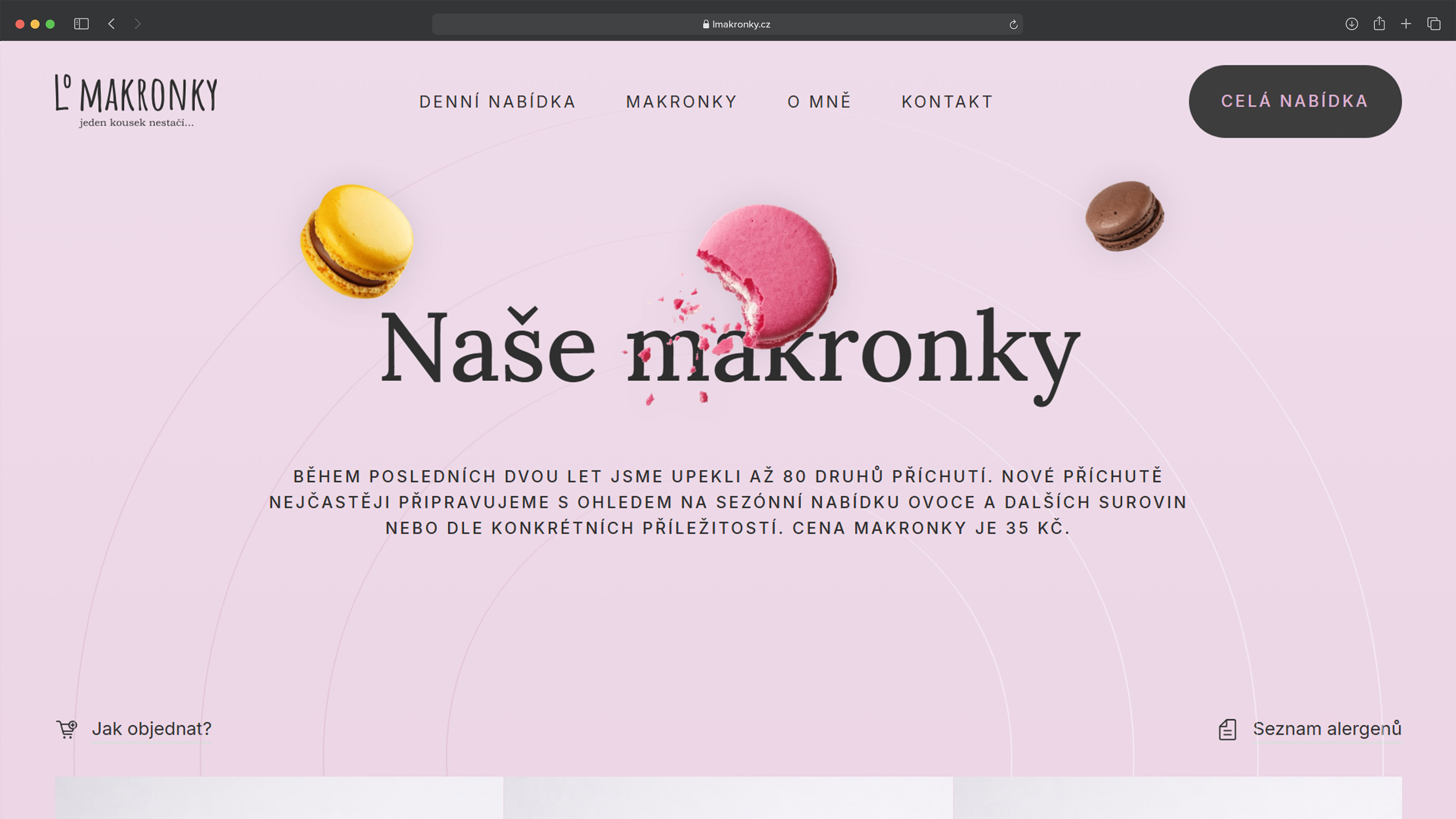Navigate to the Kontakt page

pos(947,102)
